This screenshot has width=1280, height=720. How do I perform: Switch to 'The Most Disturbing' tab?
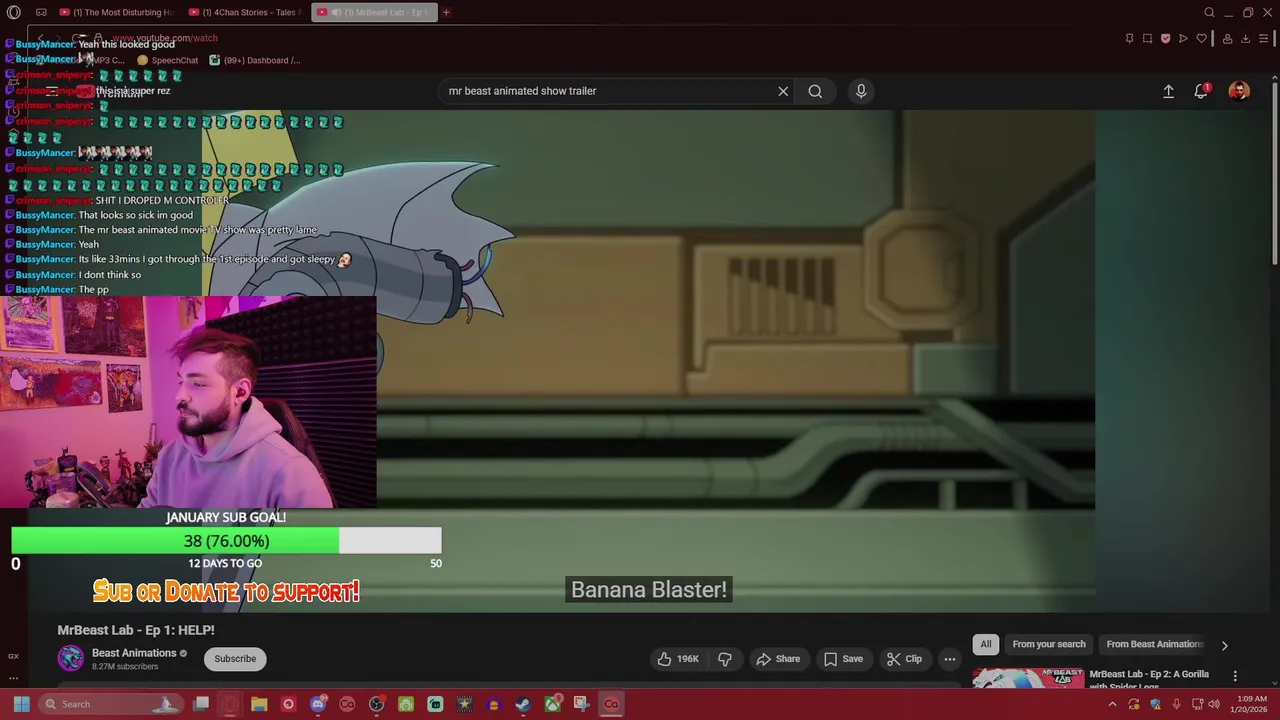click(x=117, y=12)
